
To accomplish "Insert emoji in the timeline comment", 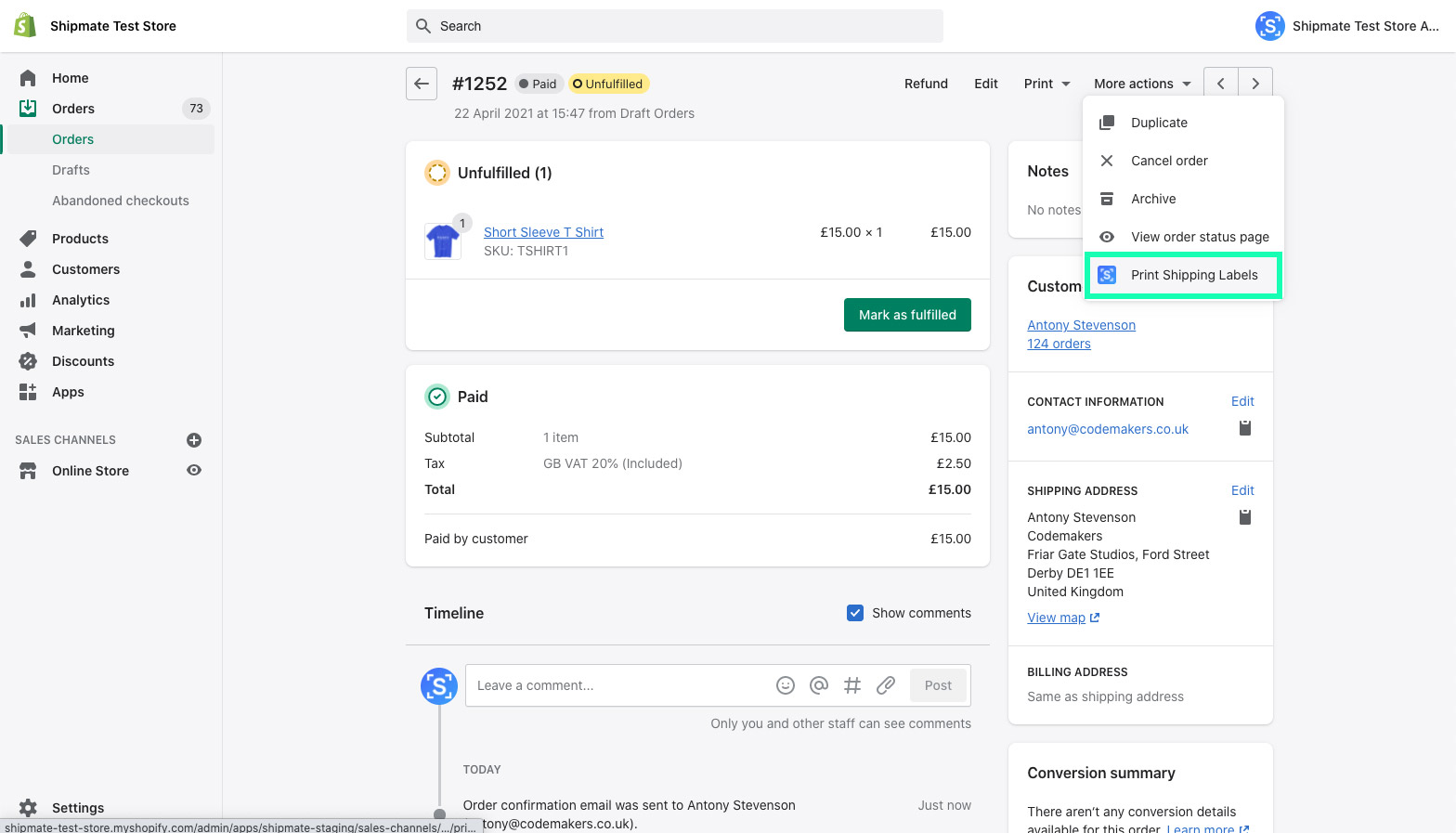I will click(786, 685).
